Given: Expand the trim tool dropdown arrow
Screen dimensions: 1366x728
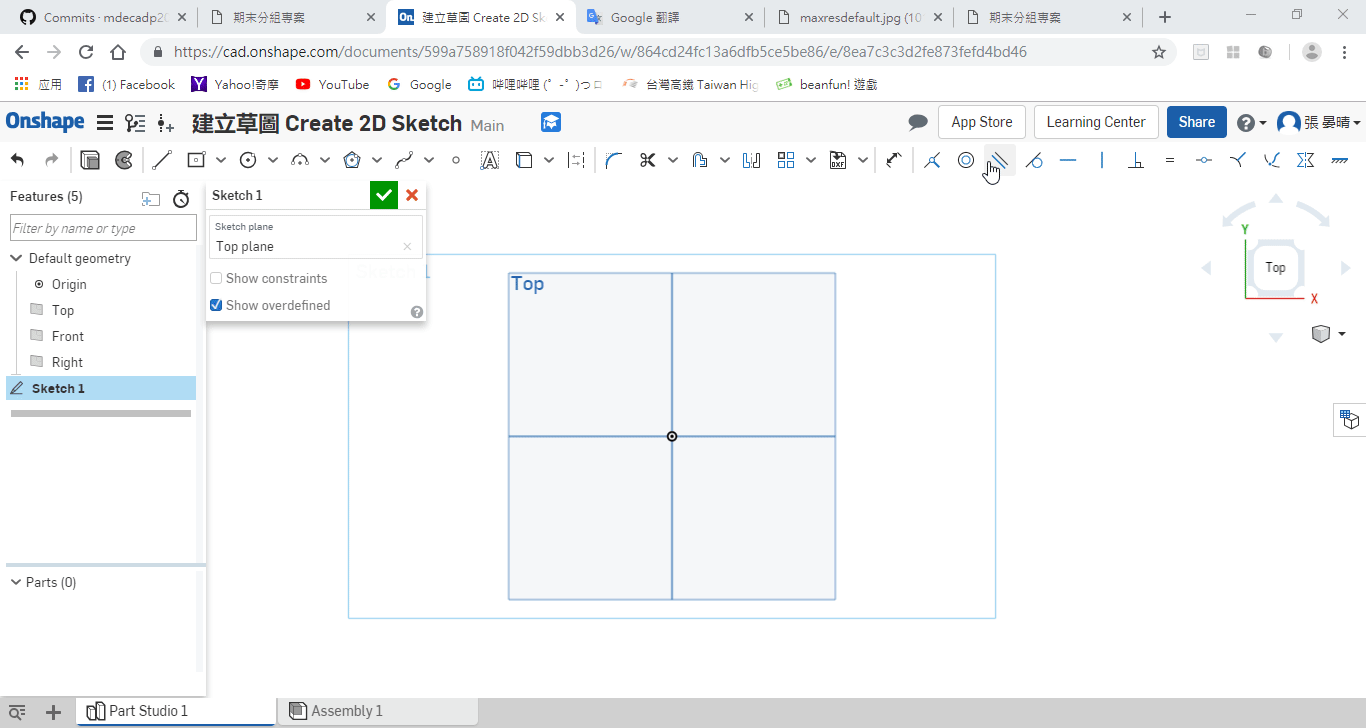Looking at the screenshot, I should 673,160.
